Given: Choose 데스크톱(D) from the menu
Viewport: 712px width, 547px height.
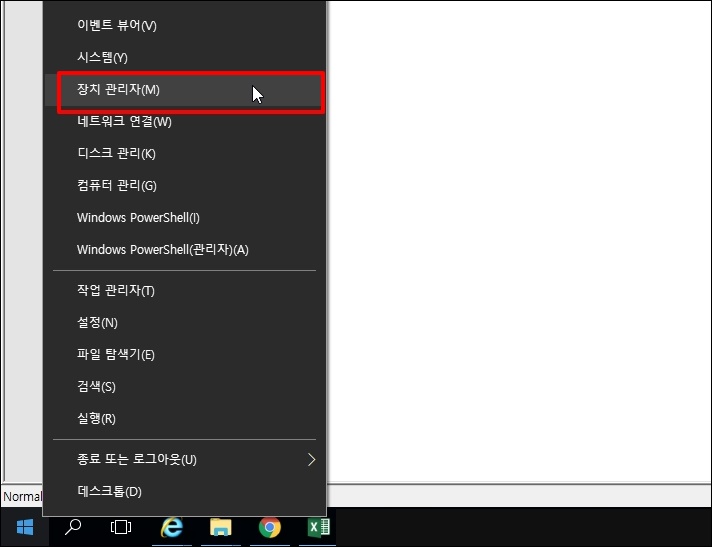Looking at the screenshot, I should (185, 492).
